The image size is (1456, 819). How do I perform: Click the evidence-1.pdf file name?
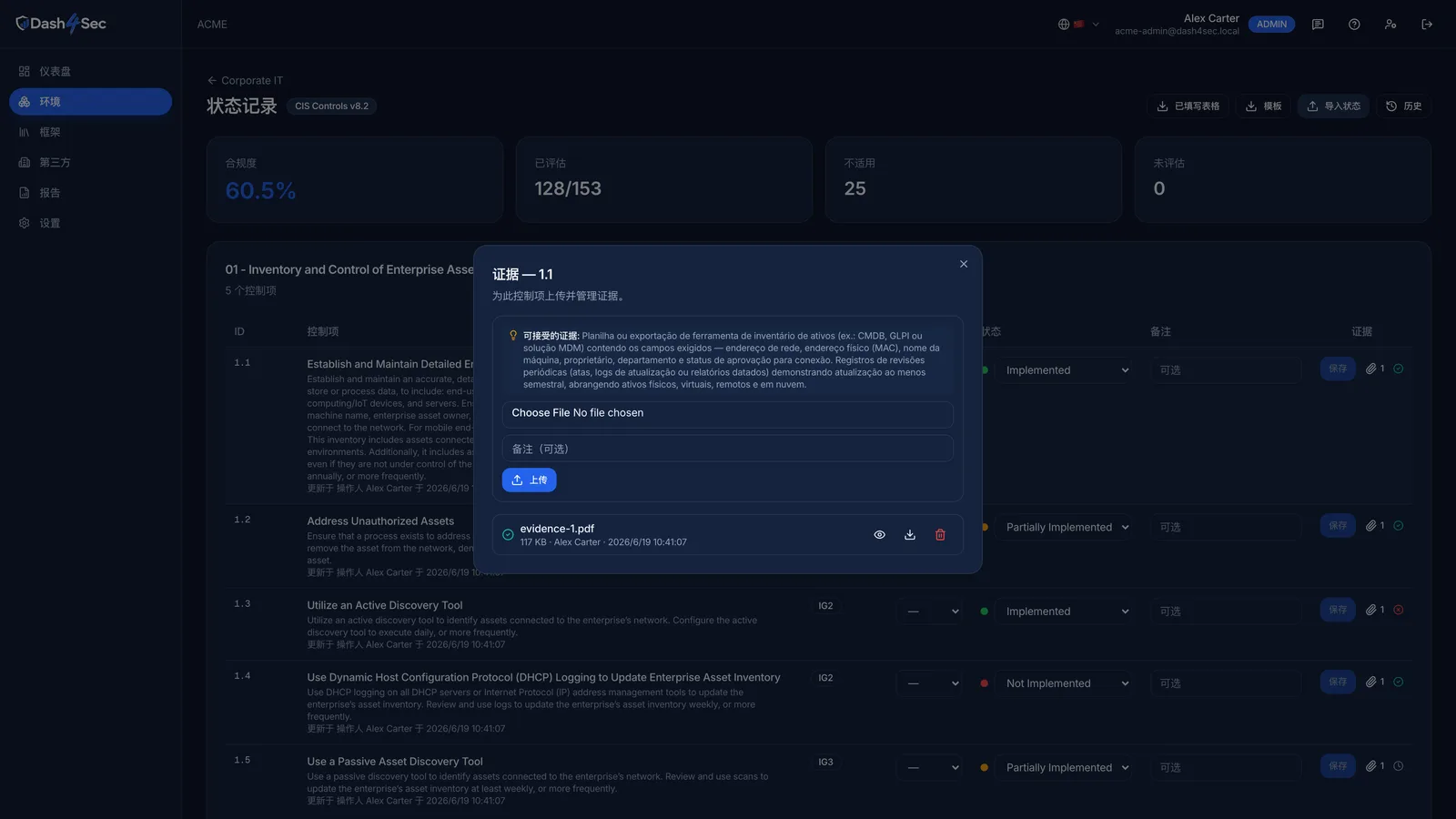(557, 529)
